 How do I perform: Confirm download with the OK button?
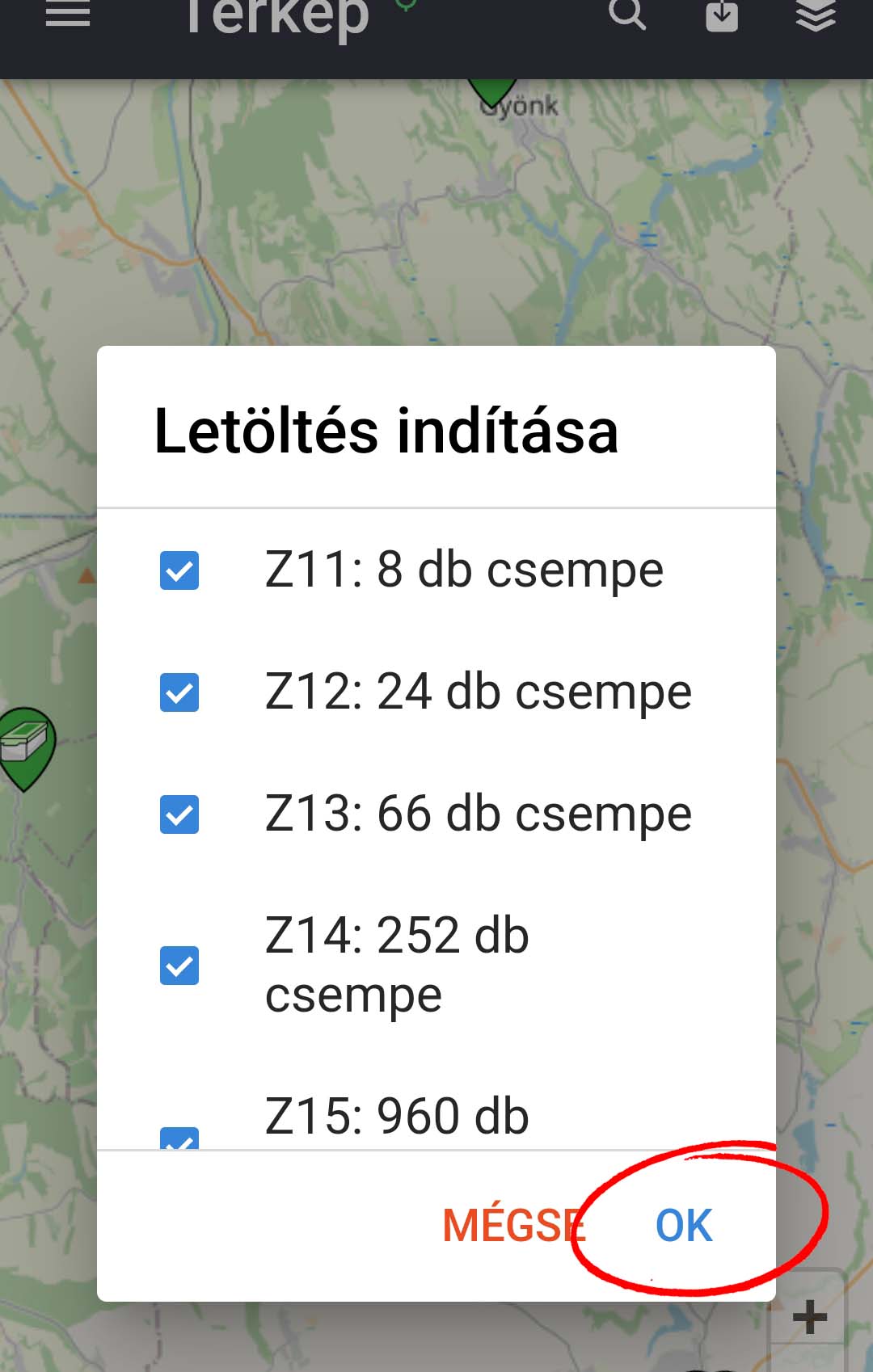tap(684, 1226)
